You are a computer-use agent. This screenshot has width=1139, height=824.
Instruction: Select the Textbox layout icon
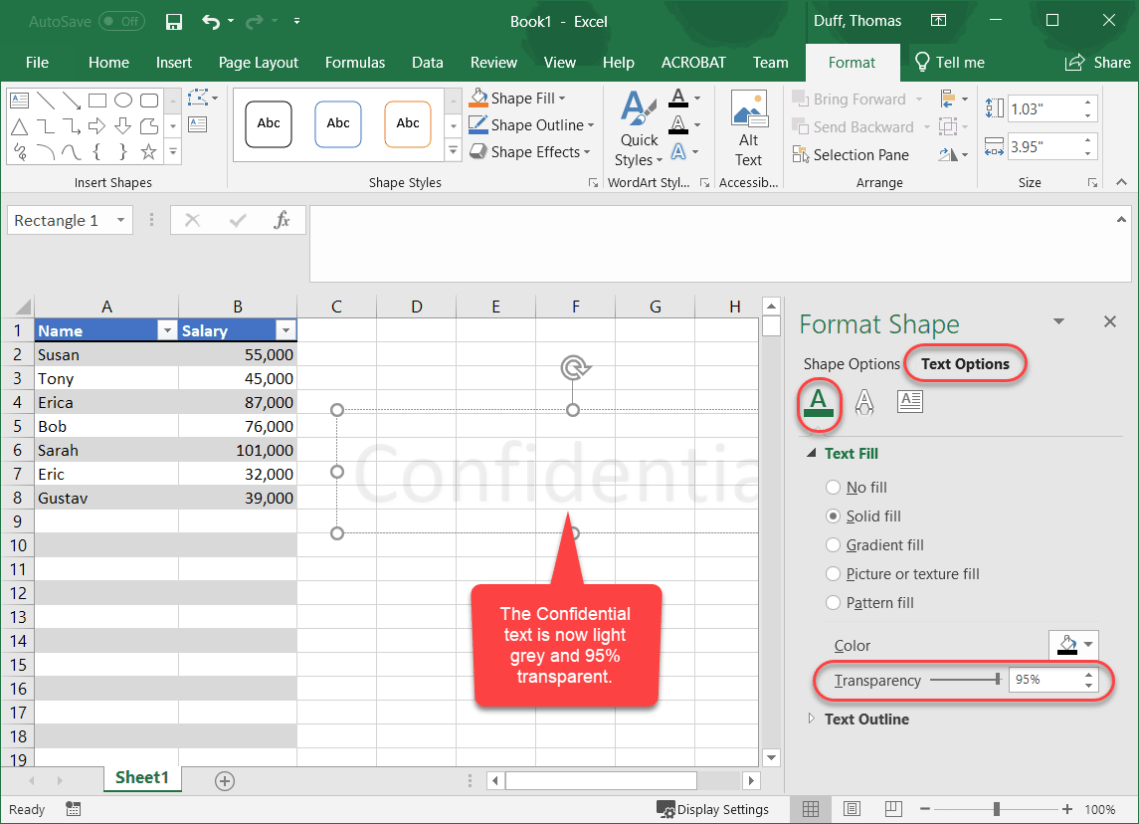909,401
